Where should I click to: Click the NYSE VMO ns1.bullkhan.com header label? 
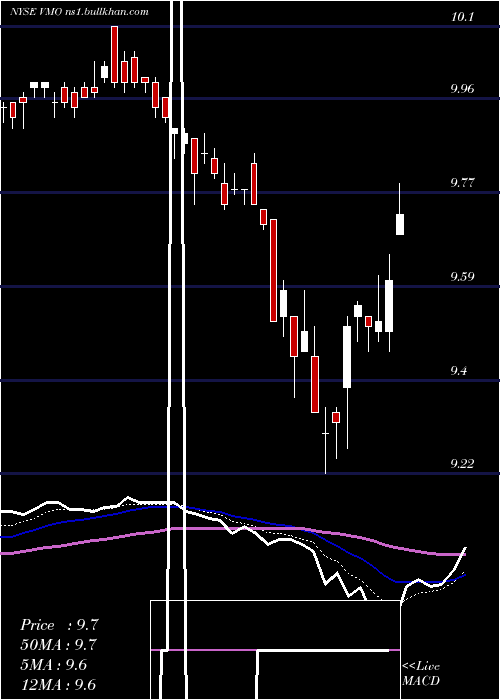[79, 12]
